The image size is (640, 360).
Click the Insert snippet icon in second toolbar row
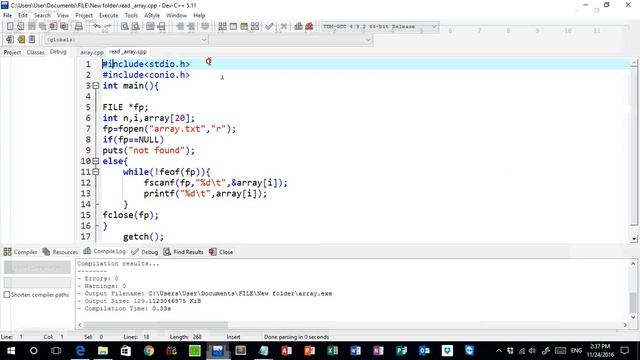9,40
